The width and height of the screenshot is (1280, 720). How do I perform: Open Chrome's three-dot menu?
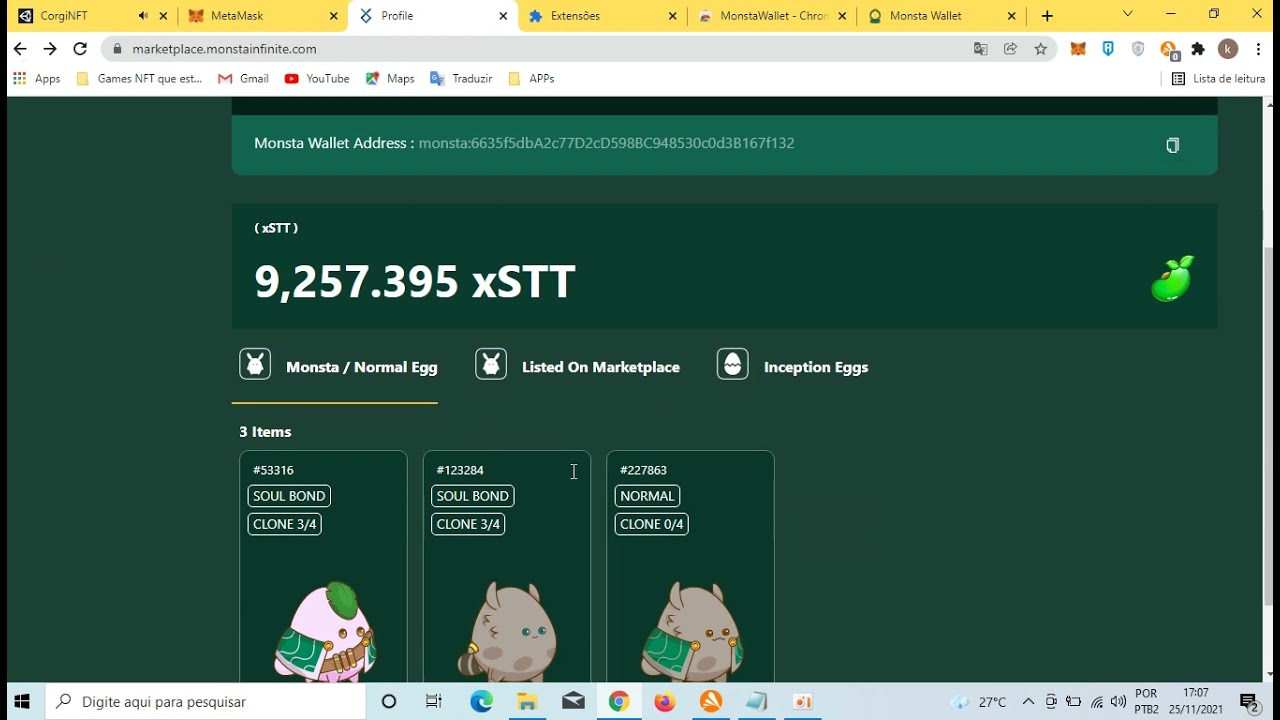[x=1258, y=49]
